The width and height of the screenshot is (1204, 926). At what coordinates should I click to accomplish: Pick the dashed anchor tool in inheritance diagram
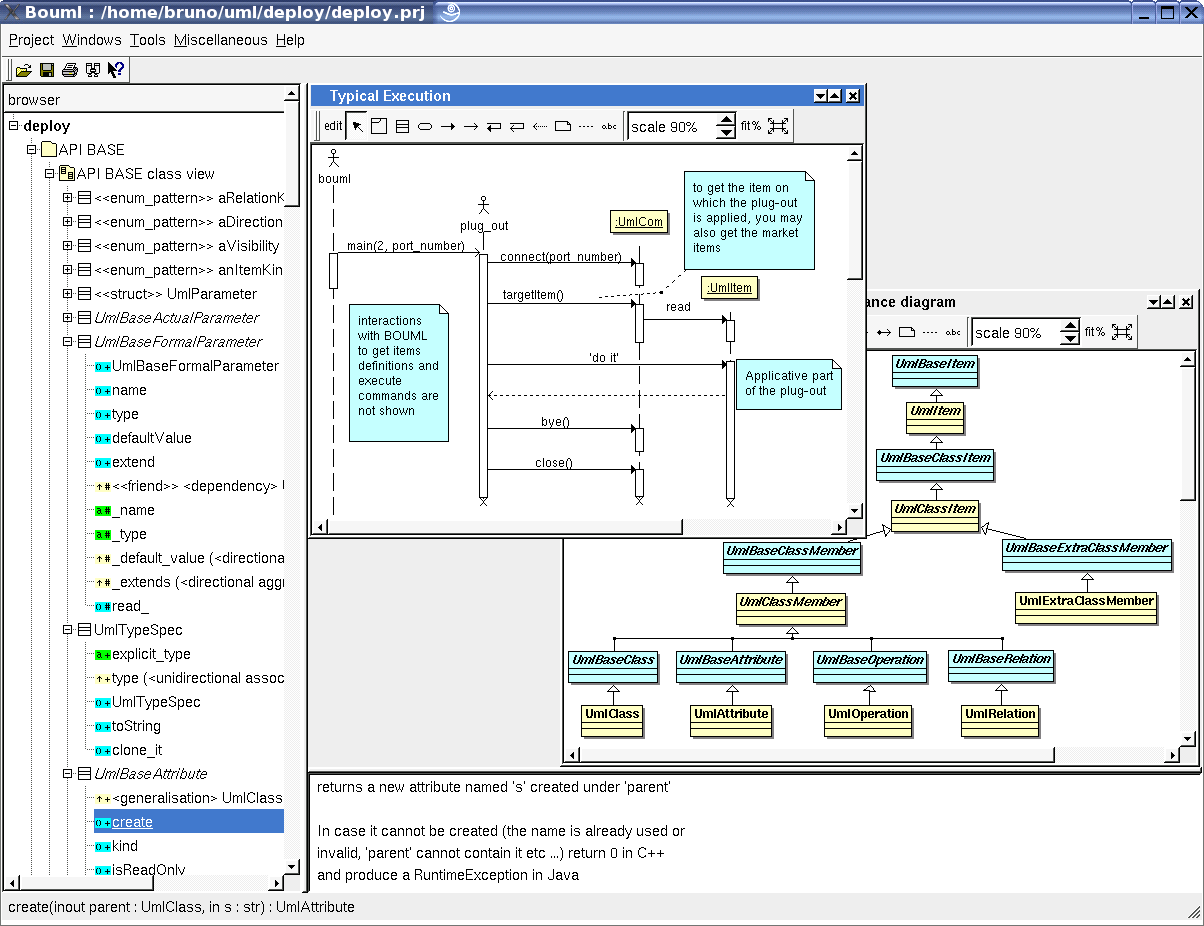coord(930,333)
